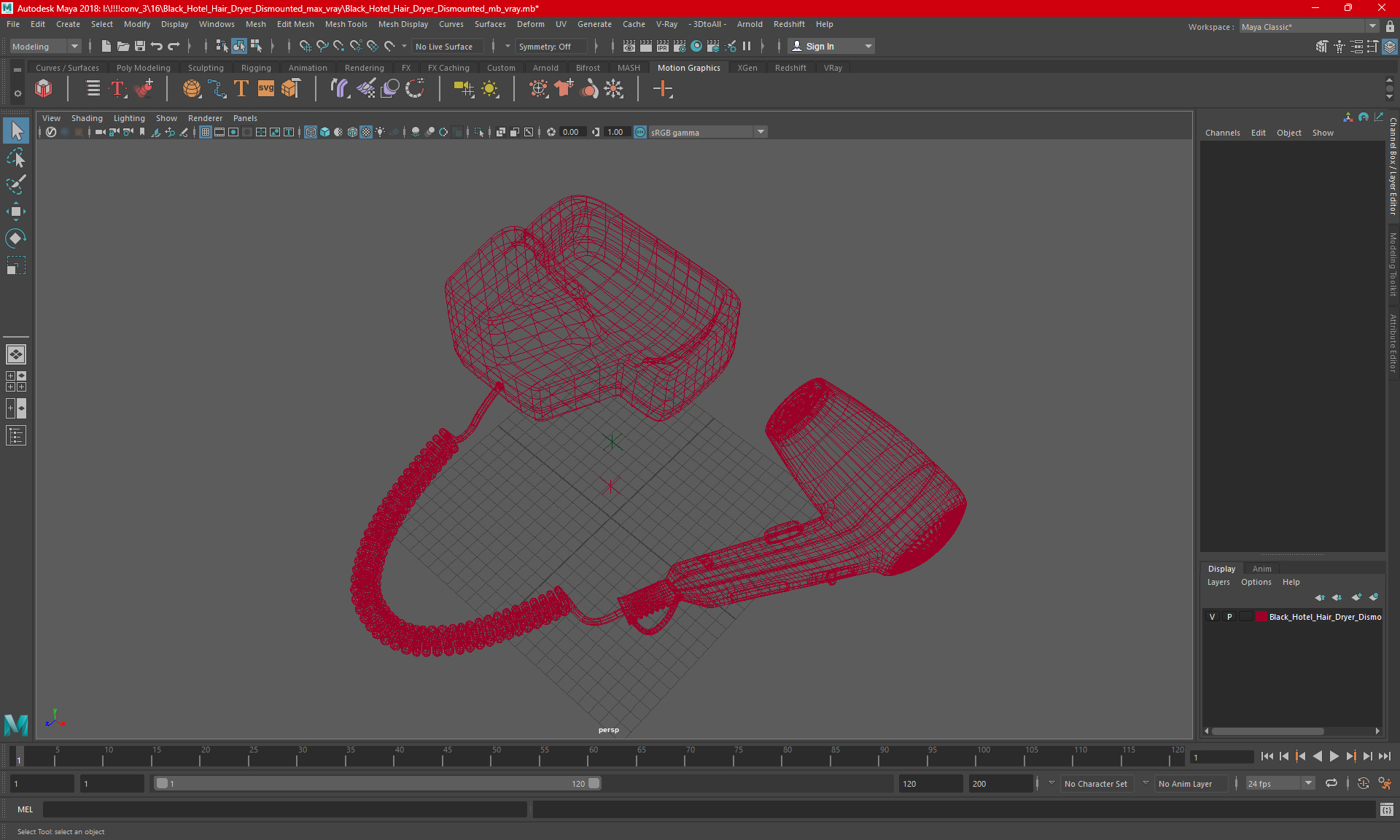
Task: Open the Layers menu in layer editor
Action: (x=1218, y=582)
